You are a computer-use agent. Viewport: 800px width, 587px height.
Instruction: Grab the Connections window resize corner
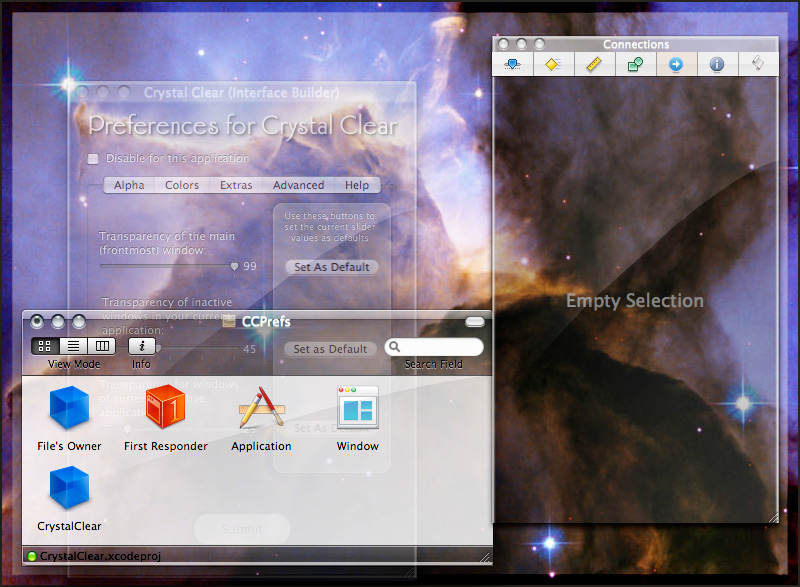pyautogui.click(x=772, y=517)
